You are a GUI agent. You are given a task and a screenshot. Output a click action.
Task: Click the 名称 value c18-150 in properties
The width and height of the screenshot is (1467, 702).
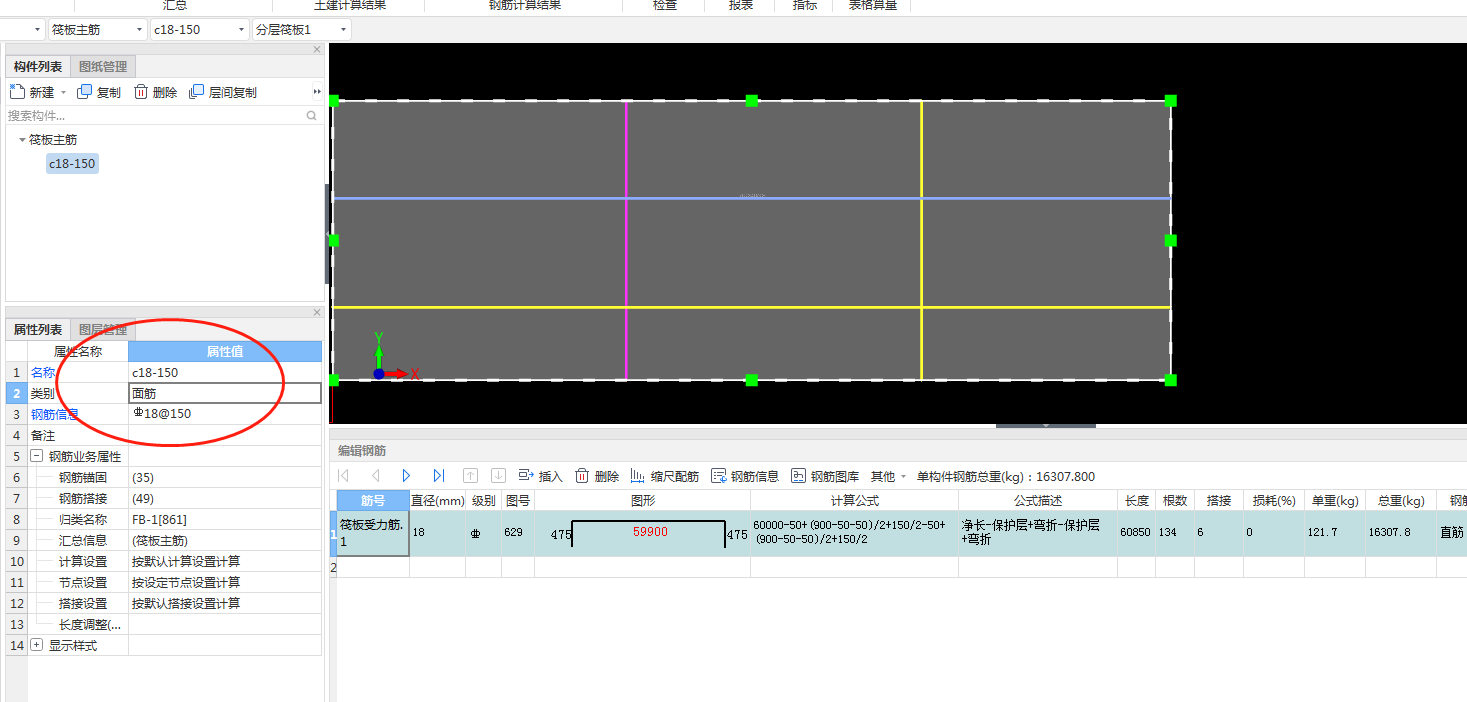(x=225, y=372)
